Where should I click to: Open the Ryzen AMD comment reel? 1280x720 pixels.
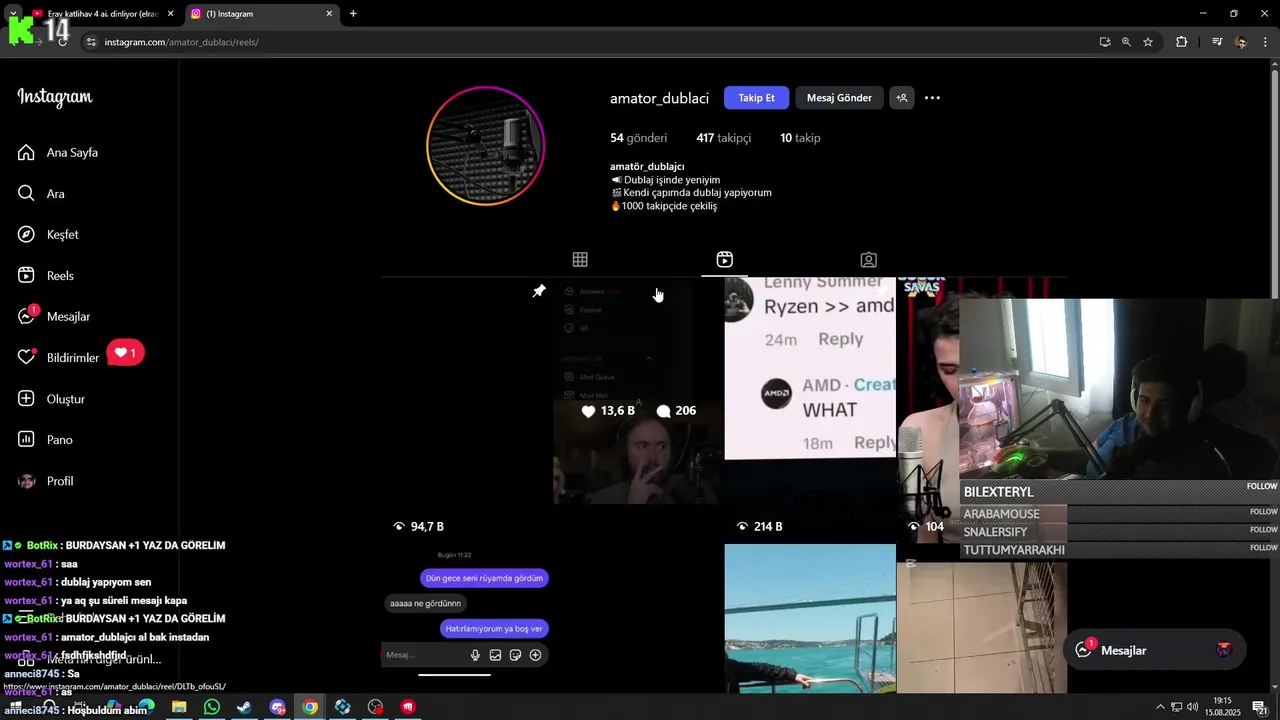[810, 410]
